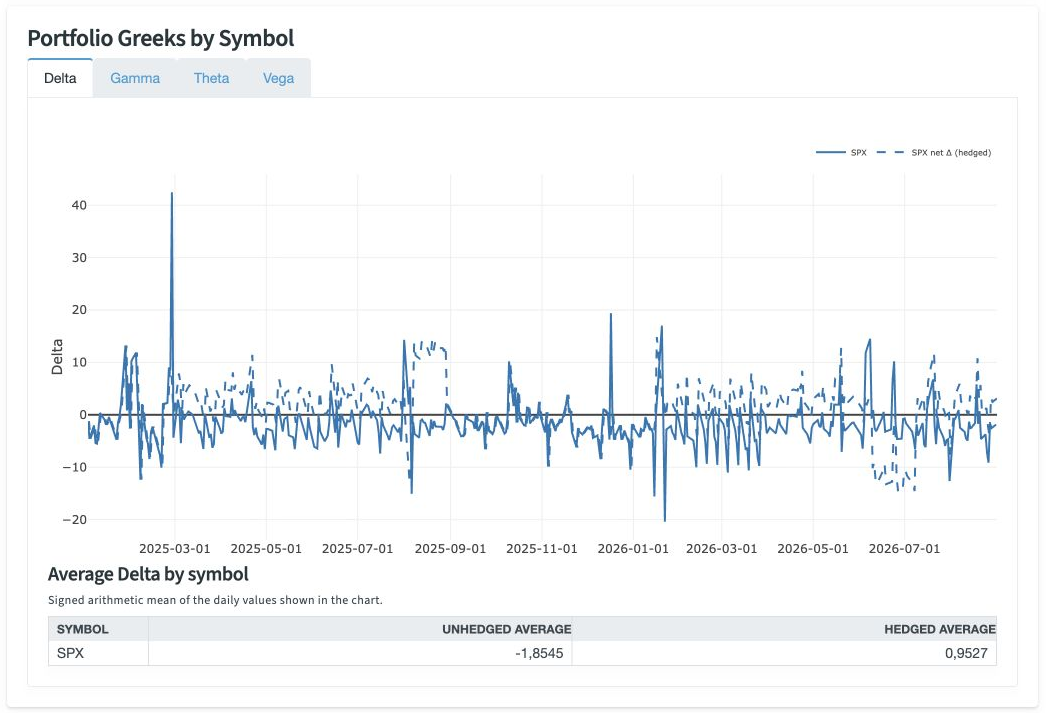Click the 2026-01-01 x-axis label
The height and width of the screenshot is (713, 1046).
tap(632, 548)
